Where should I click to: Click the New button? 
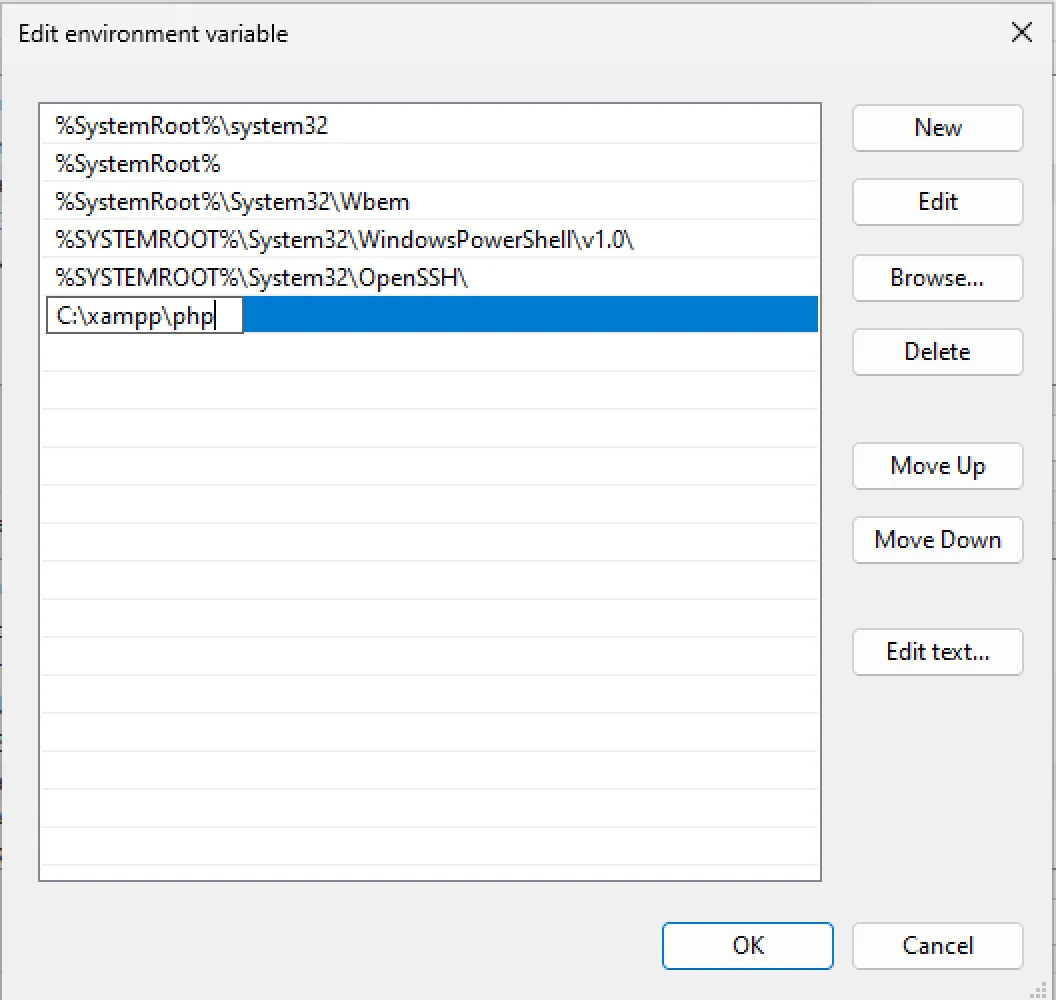(937, 128)
